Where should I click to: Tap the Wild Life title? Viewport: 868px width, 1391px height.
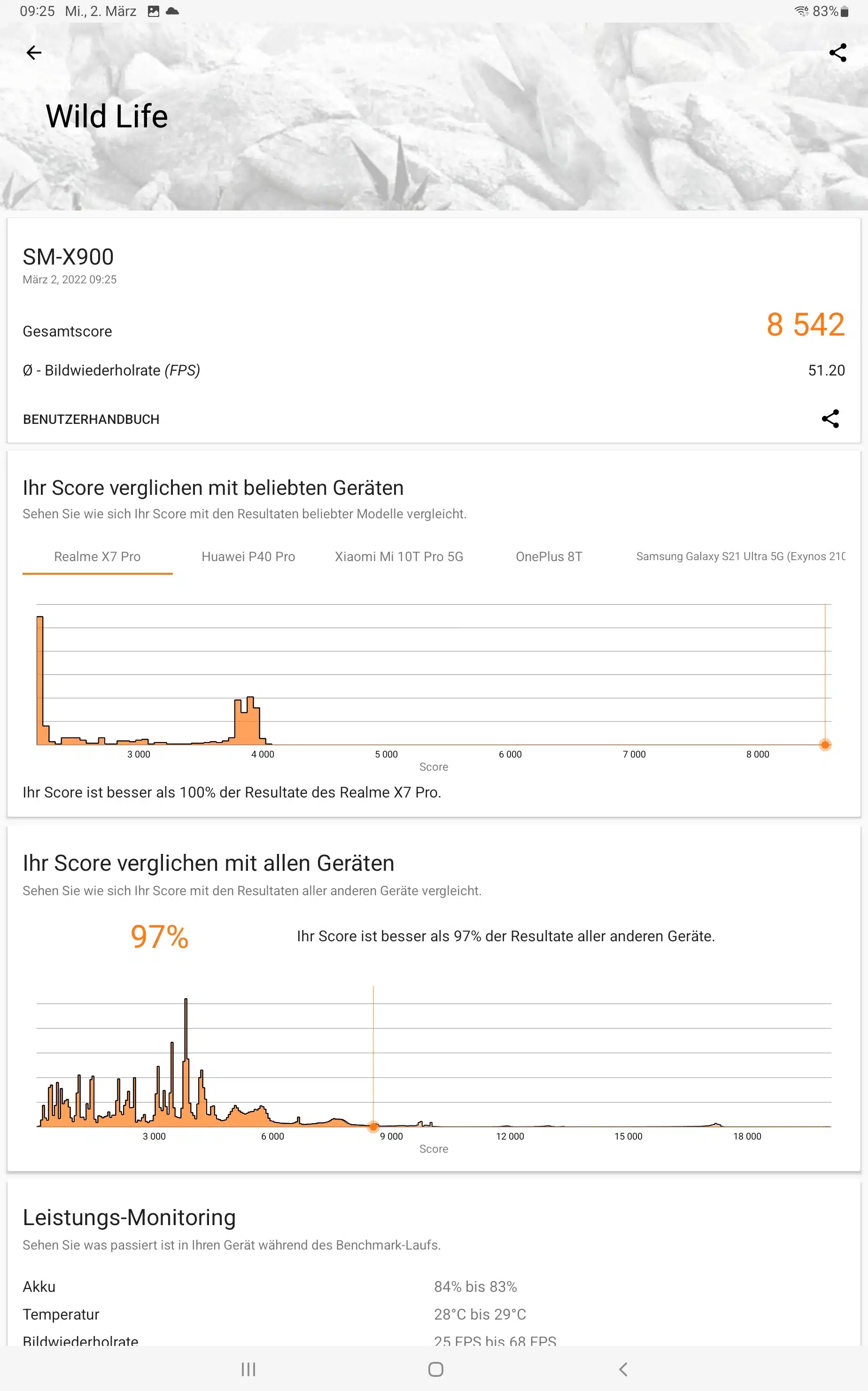point(107,117)
